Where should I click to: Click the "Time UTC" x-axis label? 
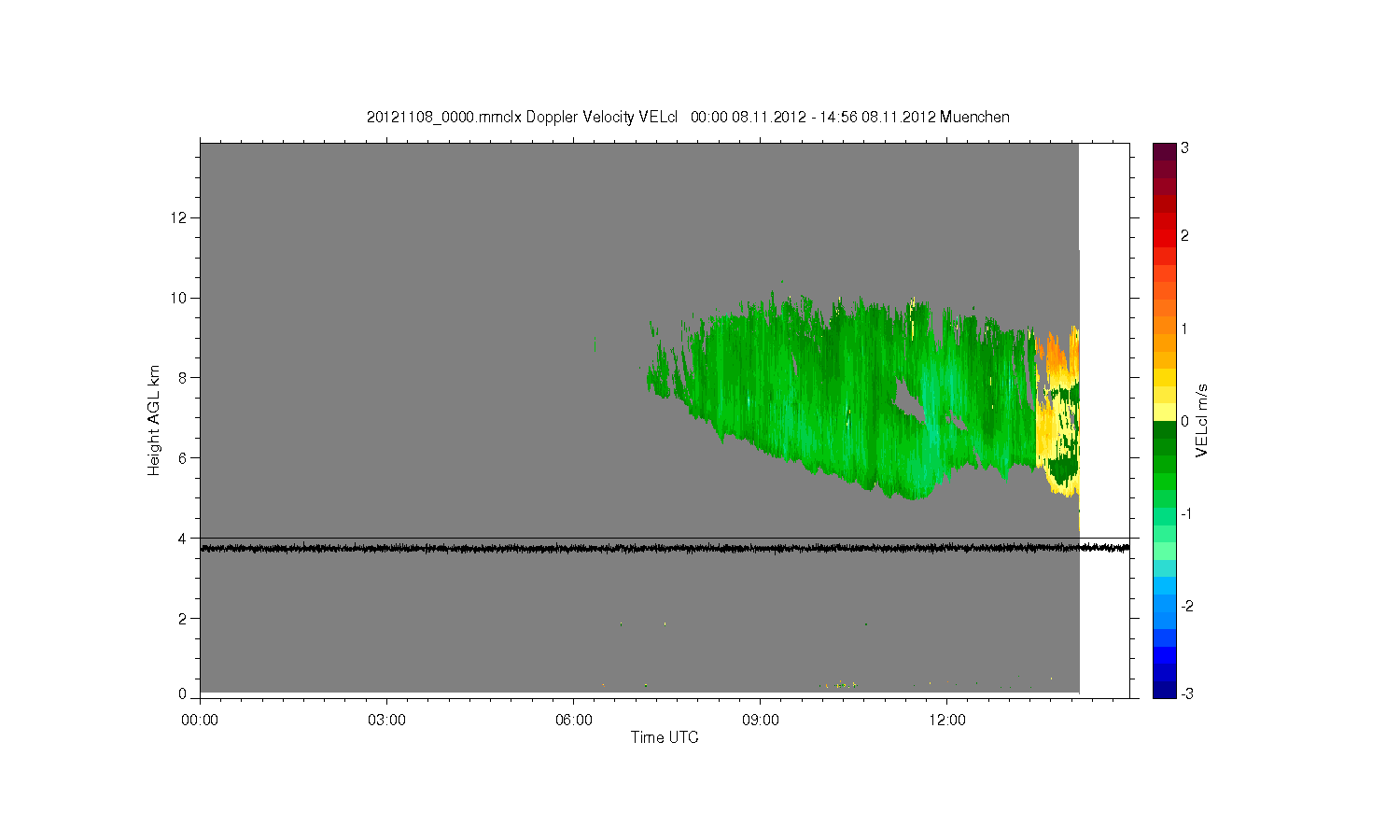[x=664, y=737]
